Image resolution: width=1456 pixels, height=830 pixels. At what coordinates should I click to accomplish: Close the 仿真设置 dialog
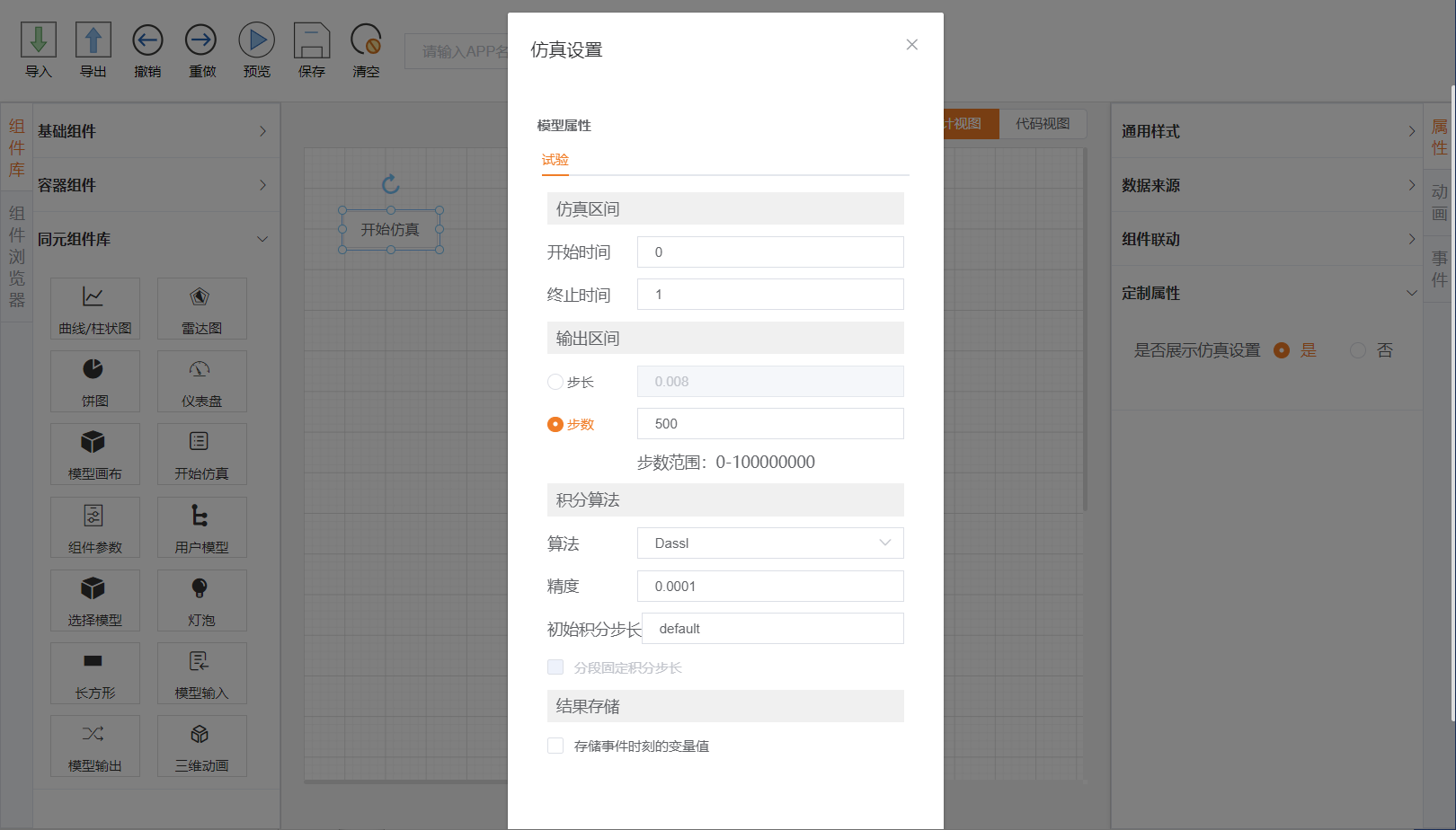click(x=911, y=45)
